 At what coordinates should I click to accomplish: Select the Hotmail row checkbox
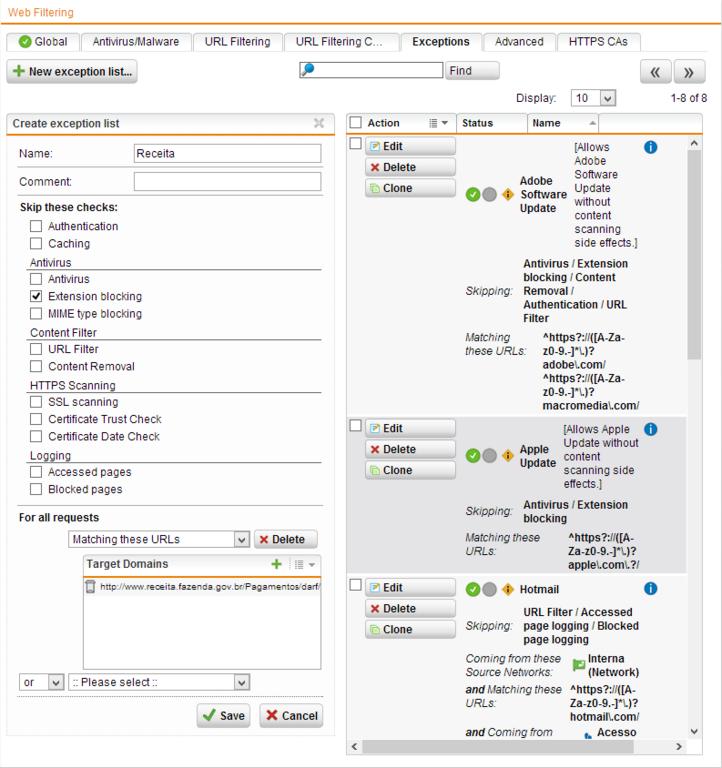pyautogui.click(x=356, y=585)
